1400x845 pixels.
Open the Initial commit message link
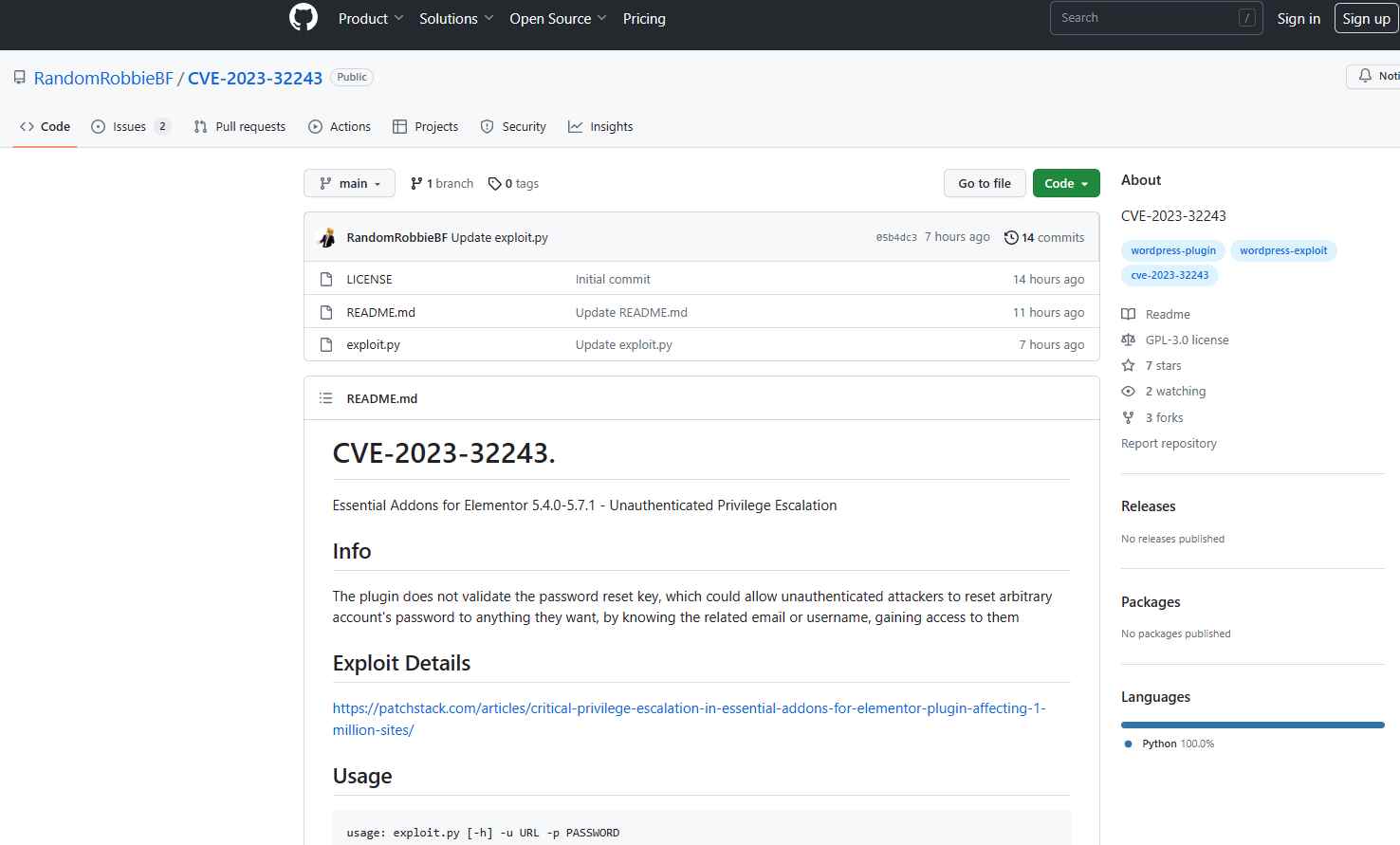pyautogui.click(x=613, y=279)
